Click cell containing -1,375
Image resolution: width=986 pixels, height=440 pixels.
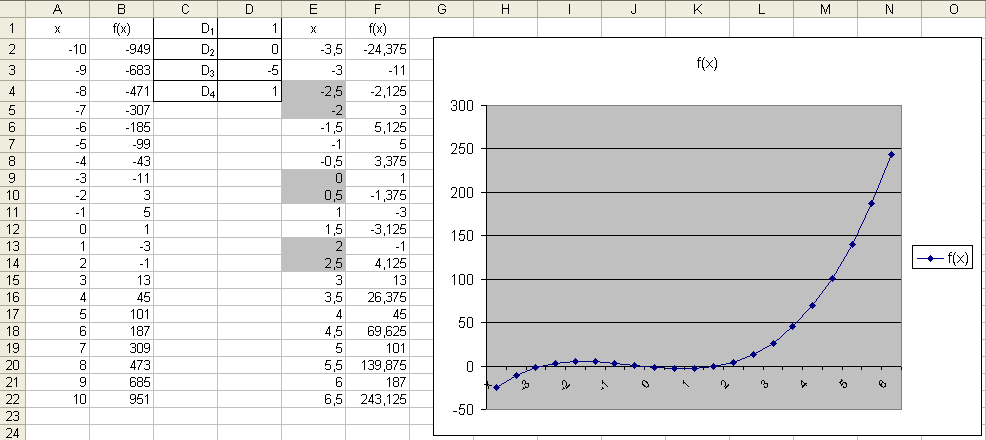pos(377,195)
